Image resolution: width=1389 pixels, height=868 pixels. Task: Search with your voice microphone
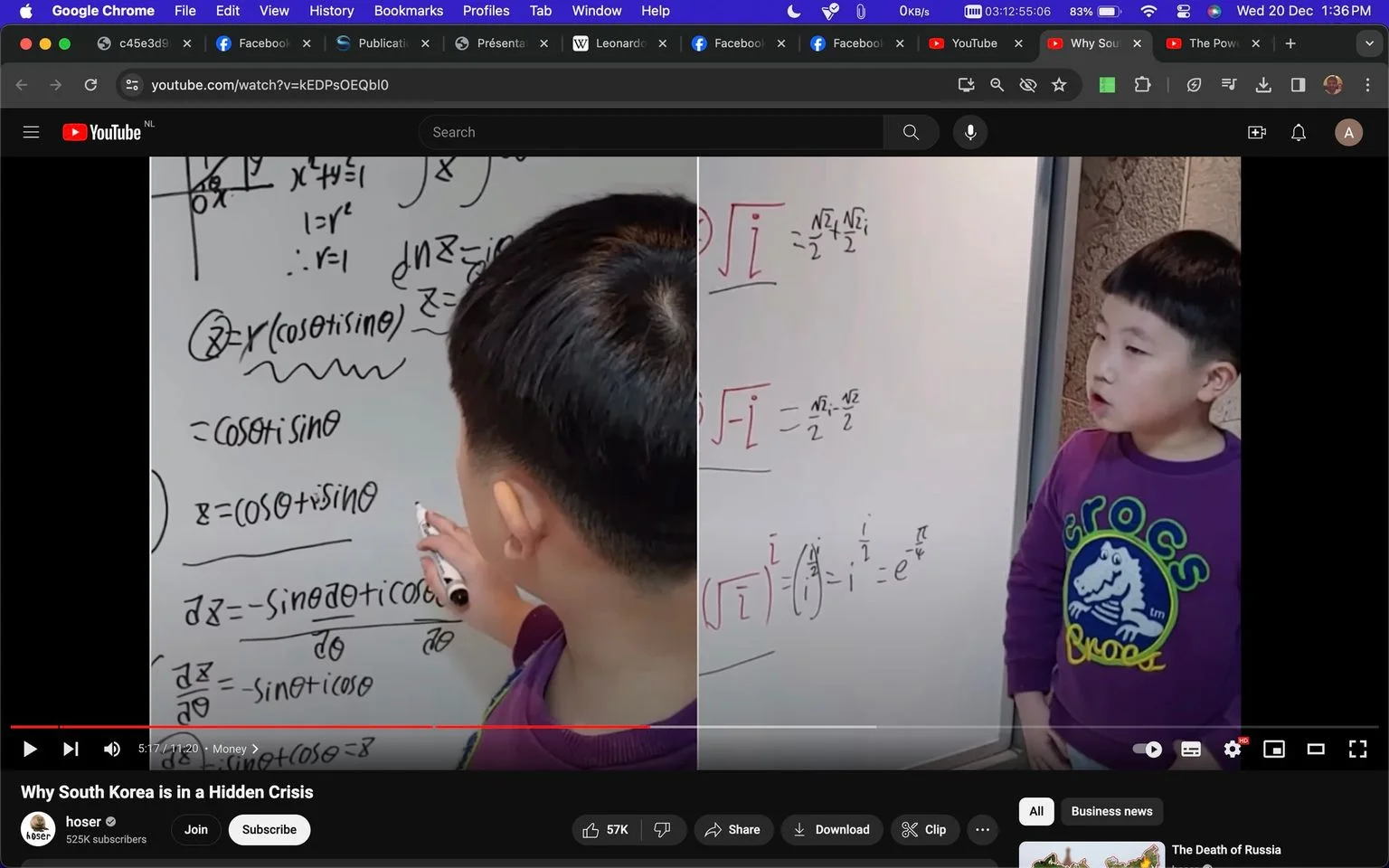[970, 132]
